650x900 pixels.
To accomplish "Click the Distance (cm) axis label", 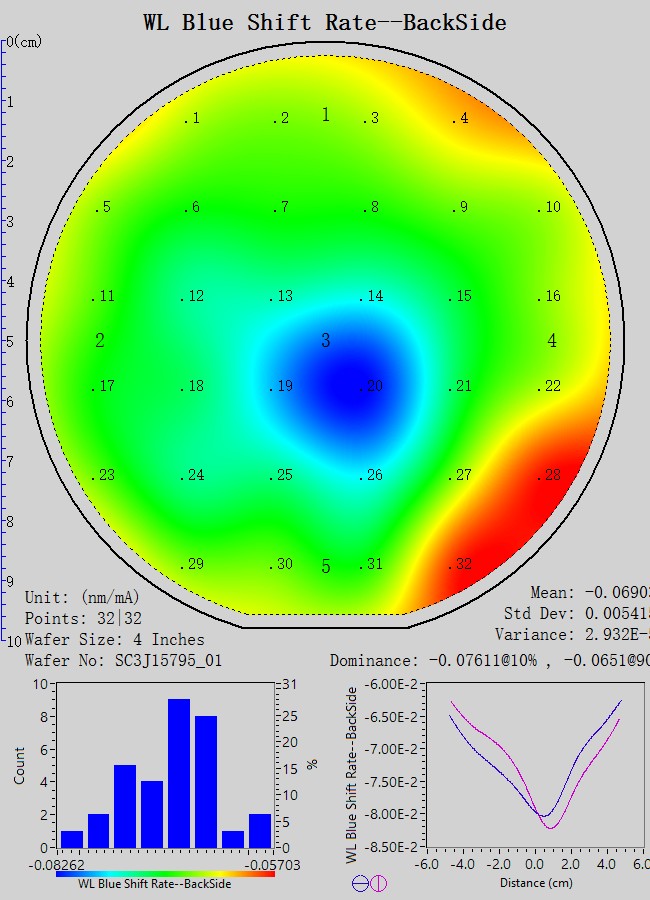I will click(x=535, y=882).
